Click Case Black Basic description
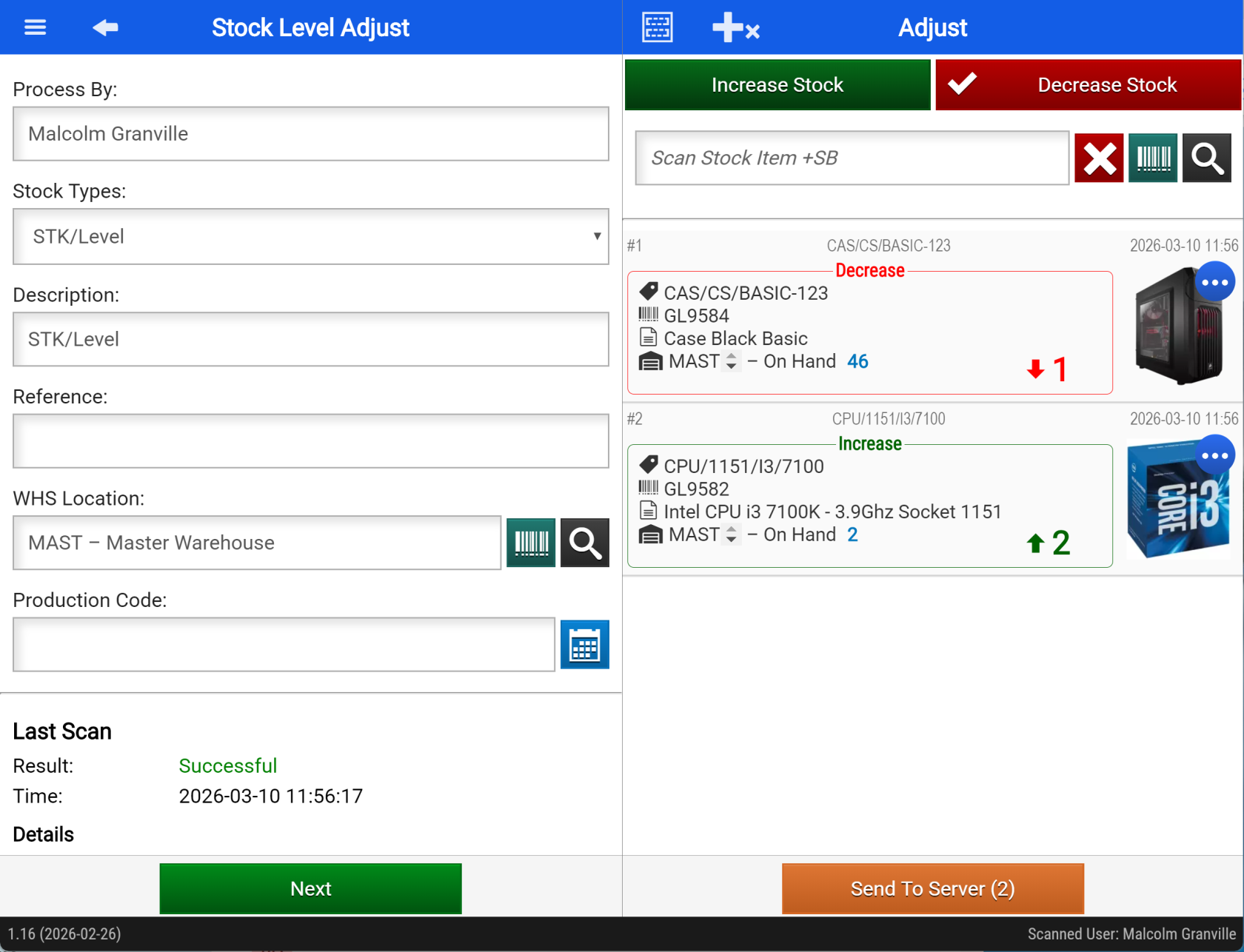Screen dimensions: 1244x952 click(736, 338)
